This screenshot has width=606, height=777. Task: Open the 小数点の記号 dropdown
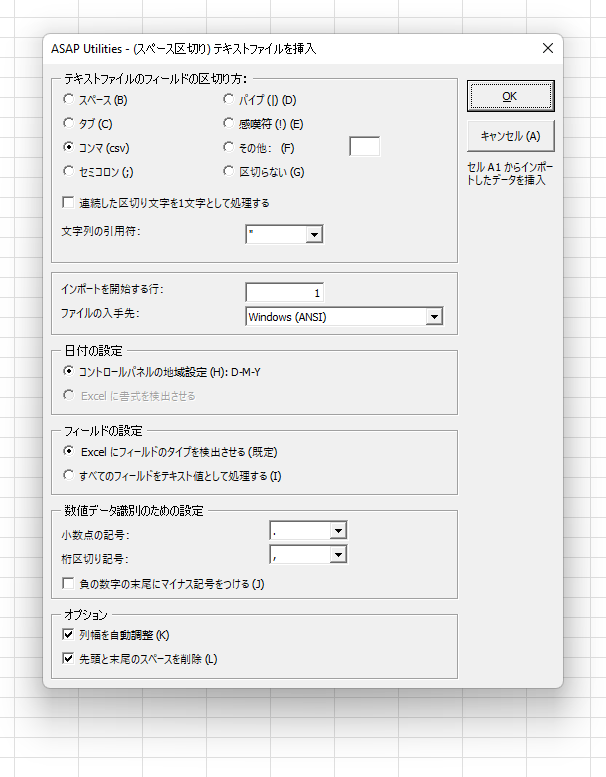click(338, 531)
